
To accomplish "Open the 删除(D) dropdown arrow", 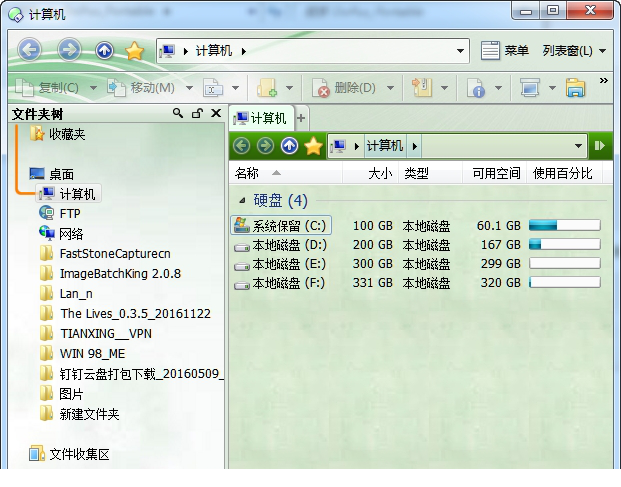I will click(x=391, y=88).
